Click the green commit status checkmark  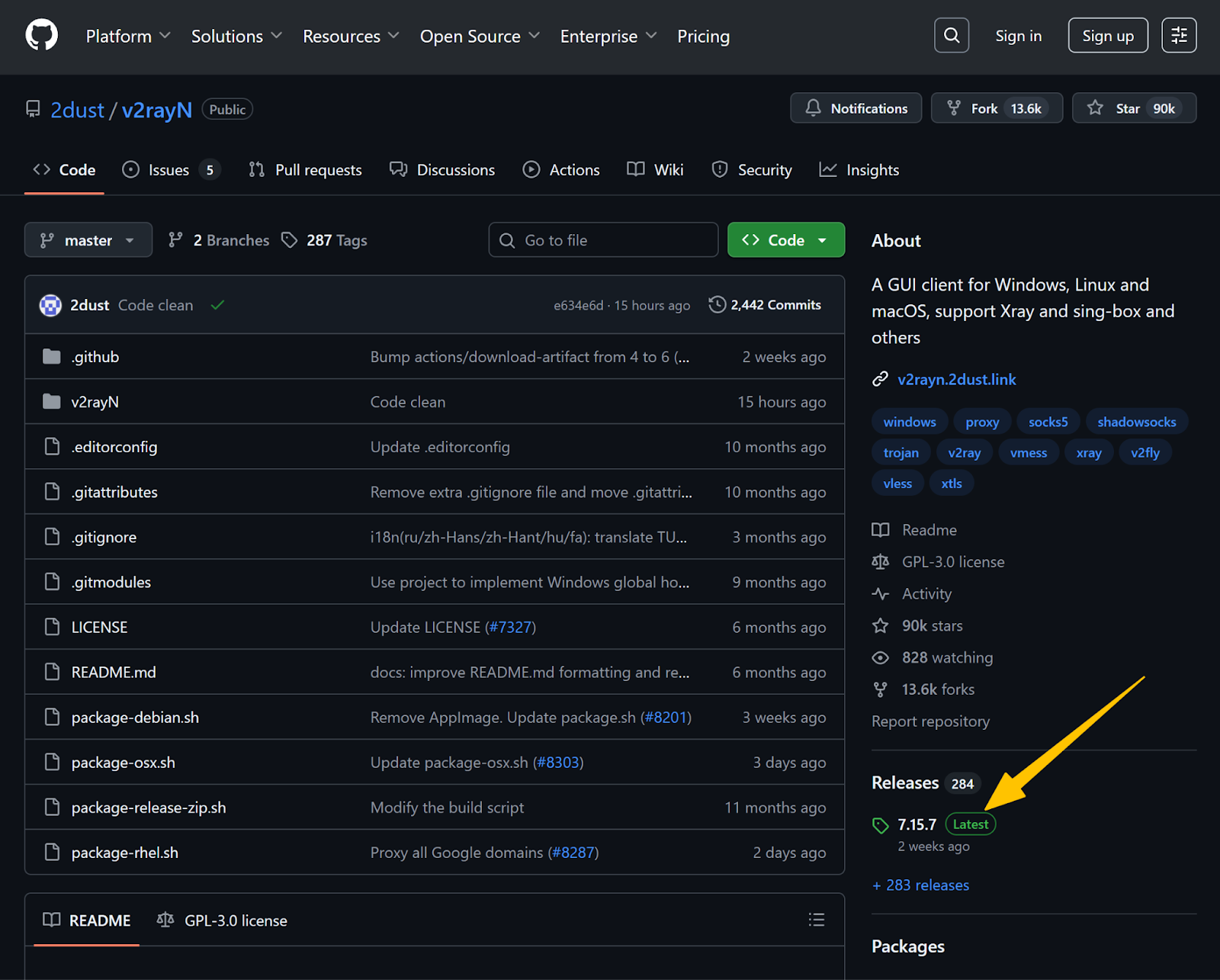[x=217, y=305]
